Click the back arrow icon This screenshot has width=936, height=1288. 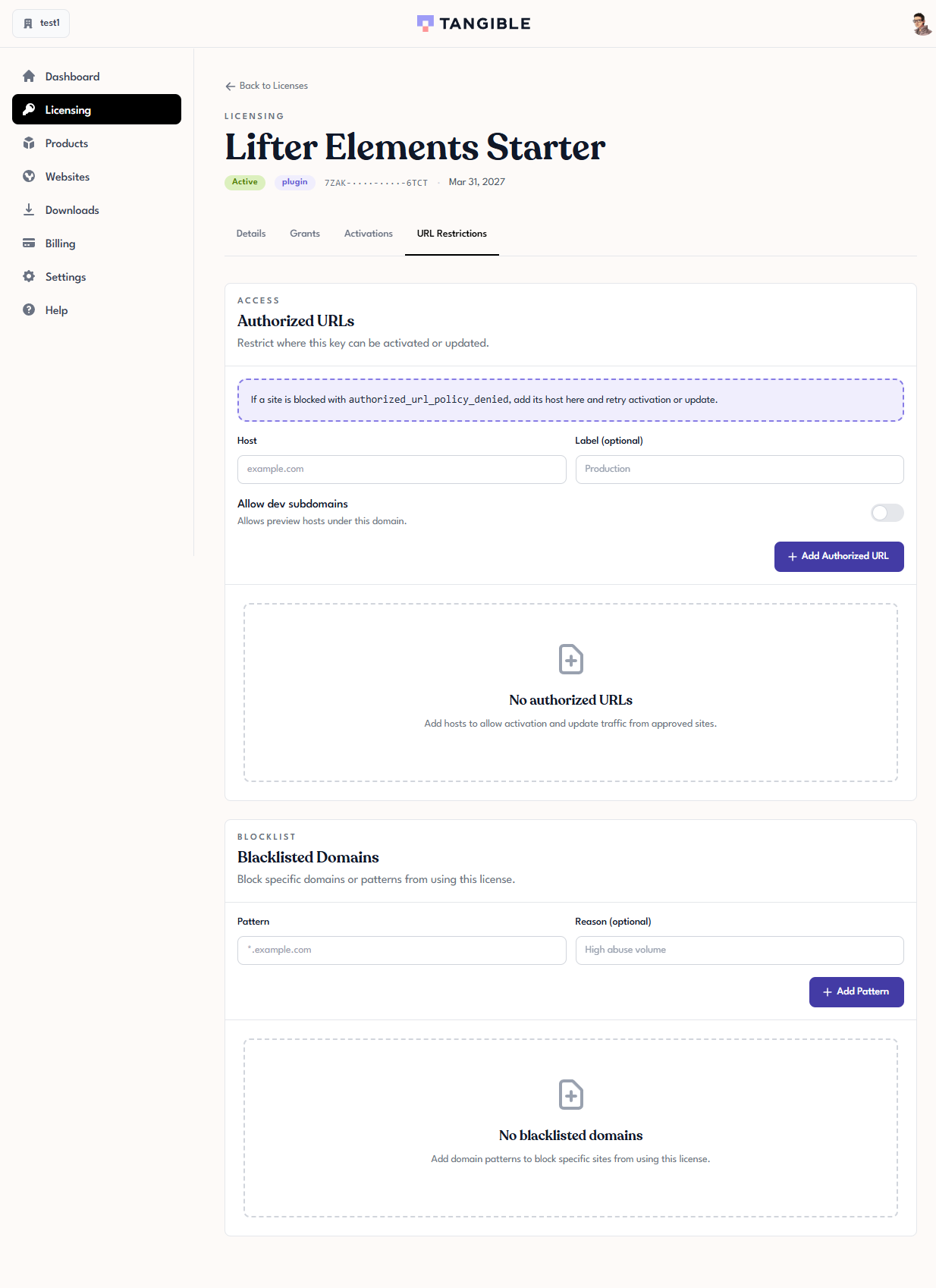click(231, 86)
